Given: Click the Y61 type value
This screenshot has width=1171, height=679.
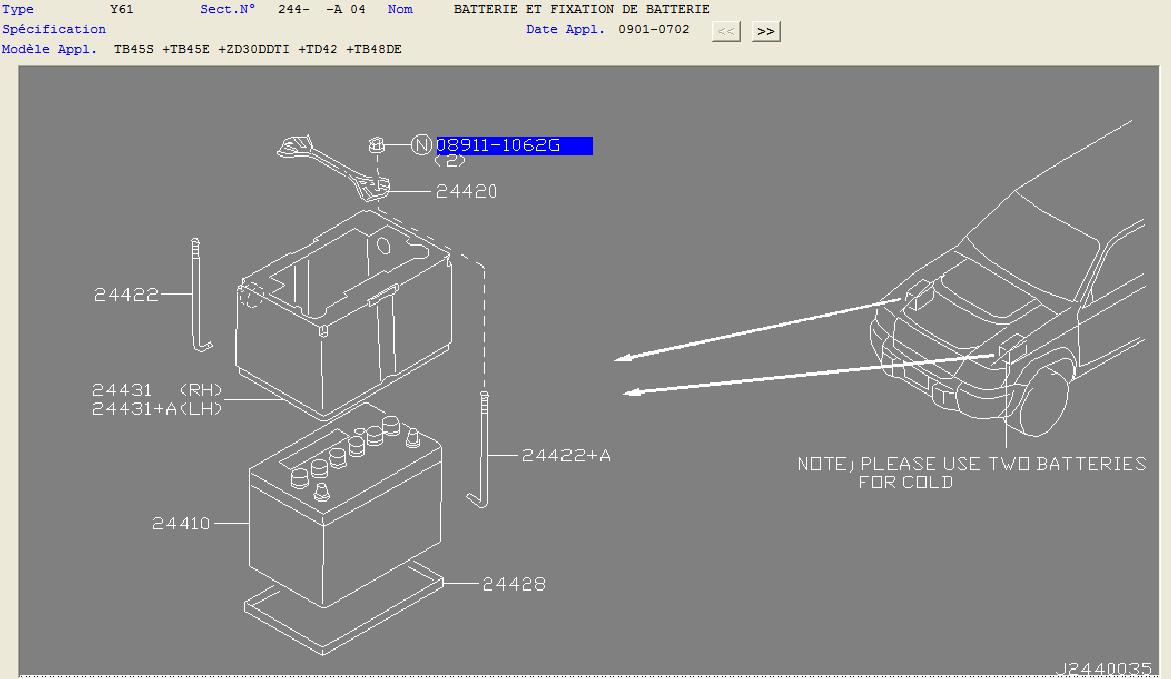Looking at the screenshot, I should (x=122, y=10).
